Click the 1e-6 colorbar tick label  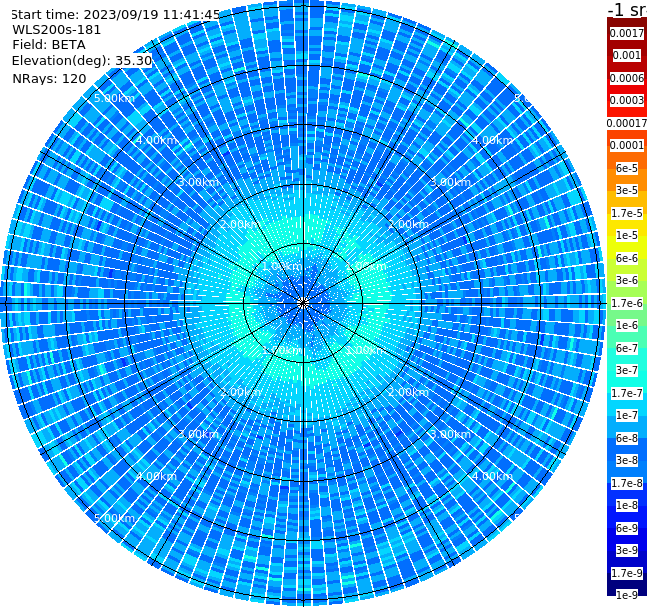[627, 325]
